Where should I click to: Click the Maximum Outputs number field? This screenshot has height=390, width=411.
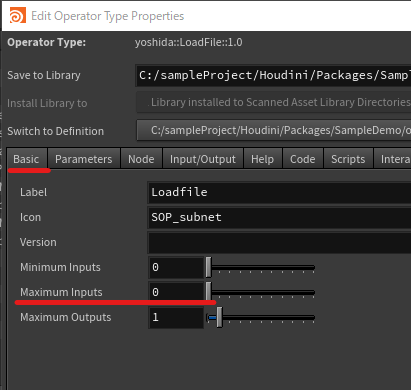pos(176,317)
